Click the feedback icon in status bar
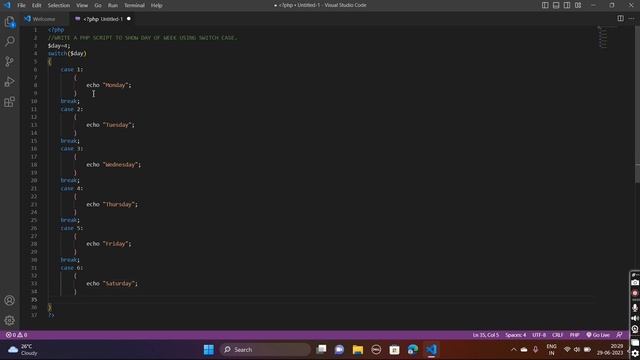The image size is (640, 360). (x=619, y=335)
